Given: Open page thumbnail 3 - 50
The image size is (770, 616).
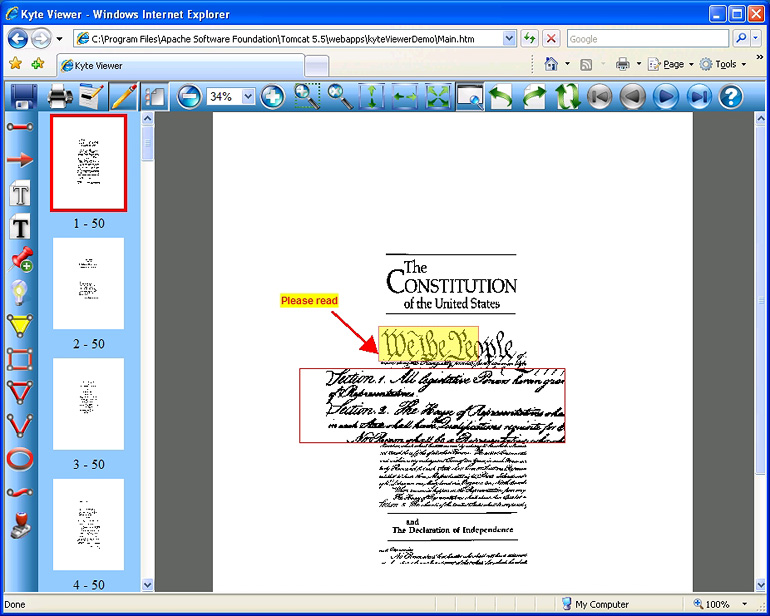Looking at the screenshot, I should (88, 404).
